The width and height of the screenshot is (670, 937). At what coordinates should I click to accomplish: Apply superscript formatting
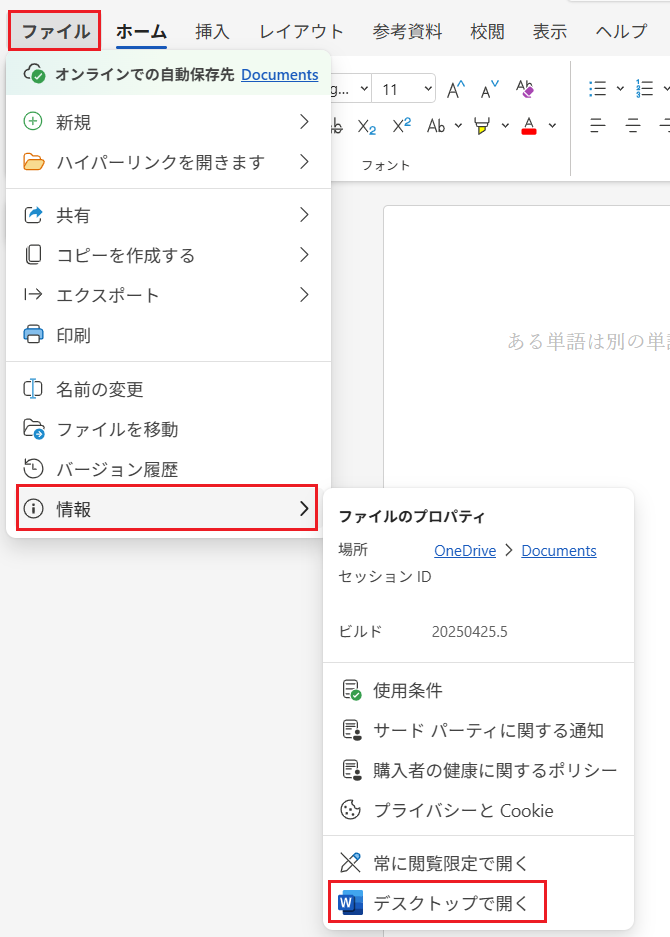(401, 126)
